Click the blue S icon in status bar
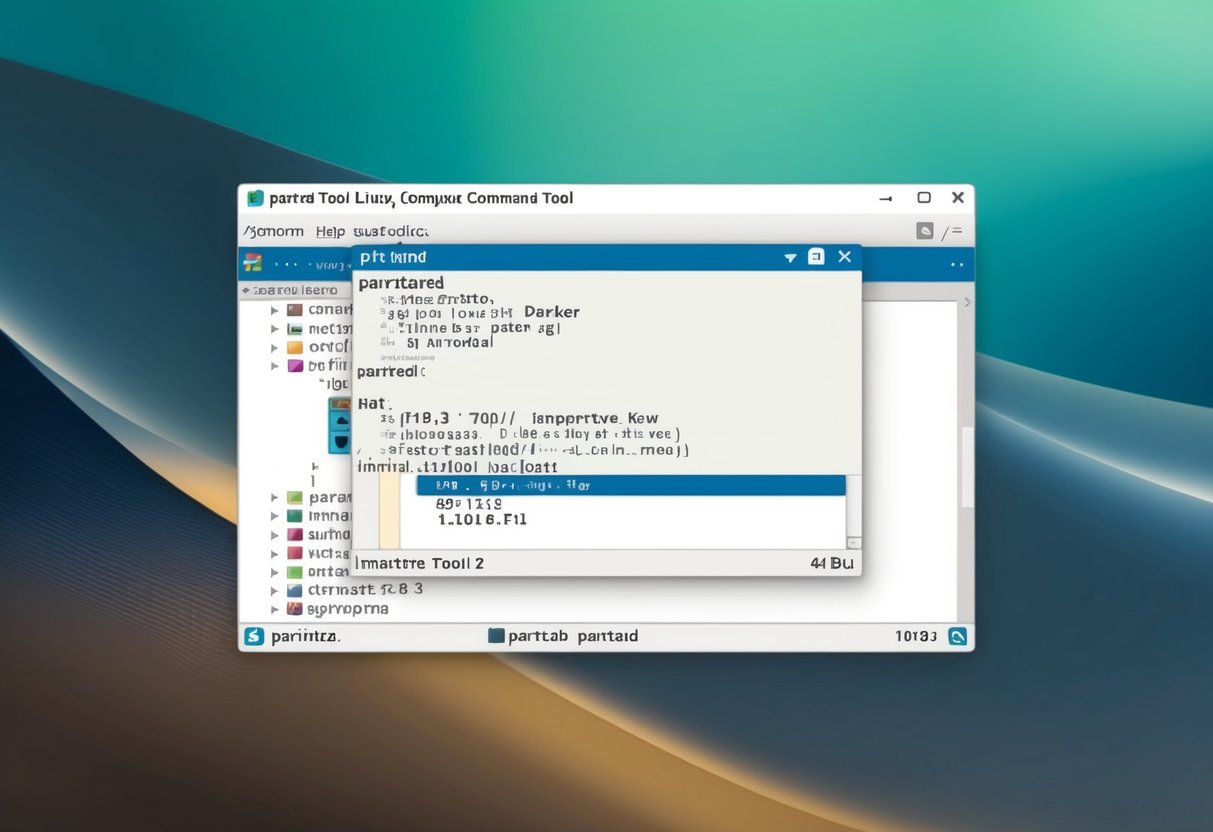 pos(254,636)
